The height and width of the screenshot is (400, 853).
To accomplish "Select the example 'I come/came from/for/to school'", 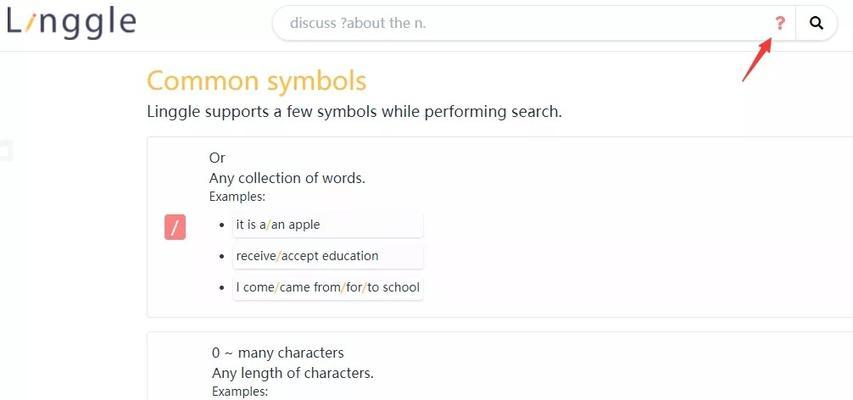I will pyautogui.click(x=328, y=287).
